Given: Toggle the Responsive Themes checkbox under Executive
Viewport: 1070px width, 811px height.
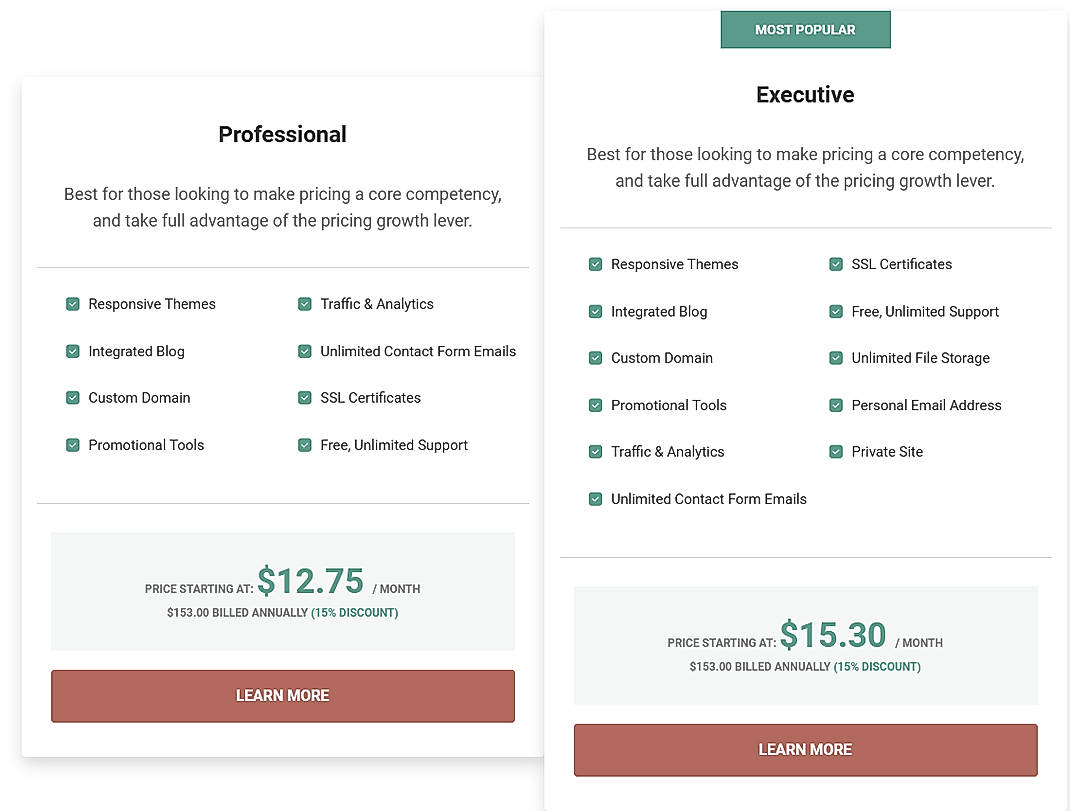Looking at the screenshot, I should (595, 264).
